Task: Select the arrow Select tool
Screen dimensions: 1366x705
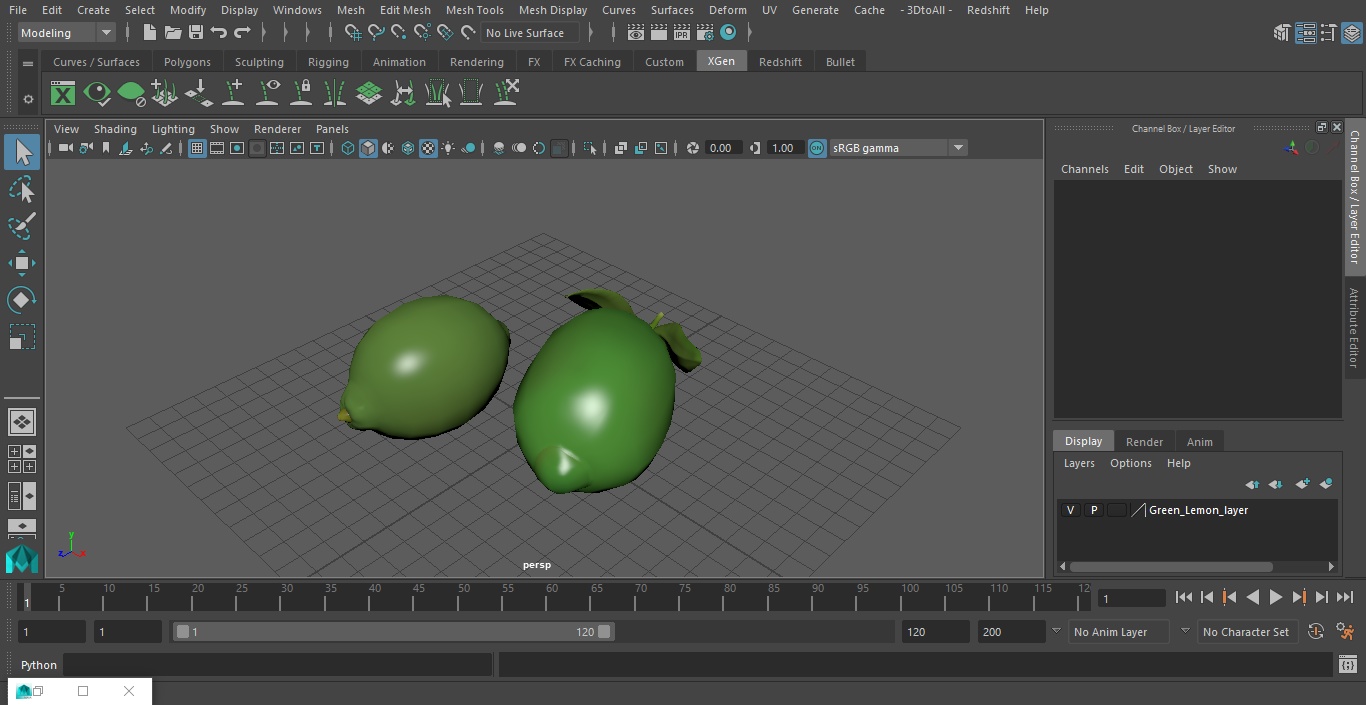Action: (22, 152)
